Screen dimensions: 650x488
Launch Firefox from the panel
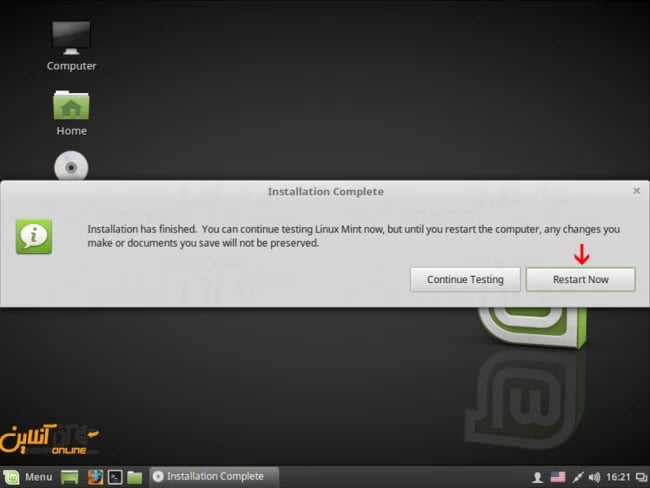95,477
